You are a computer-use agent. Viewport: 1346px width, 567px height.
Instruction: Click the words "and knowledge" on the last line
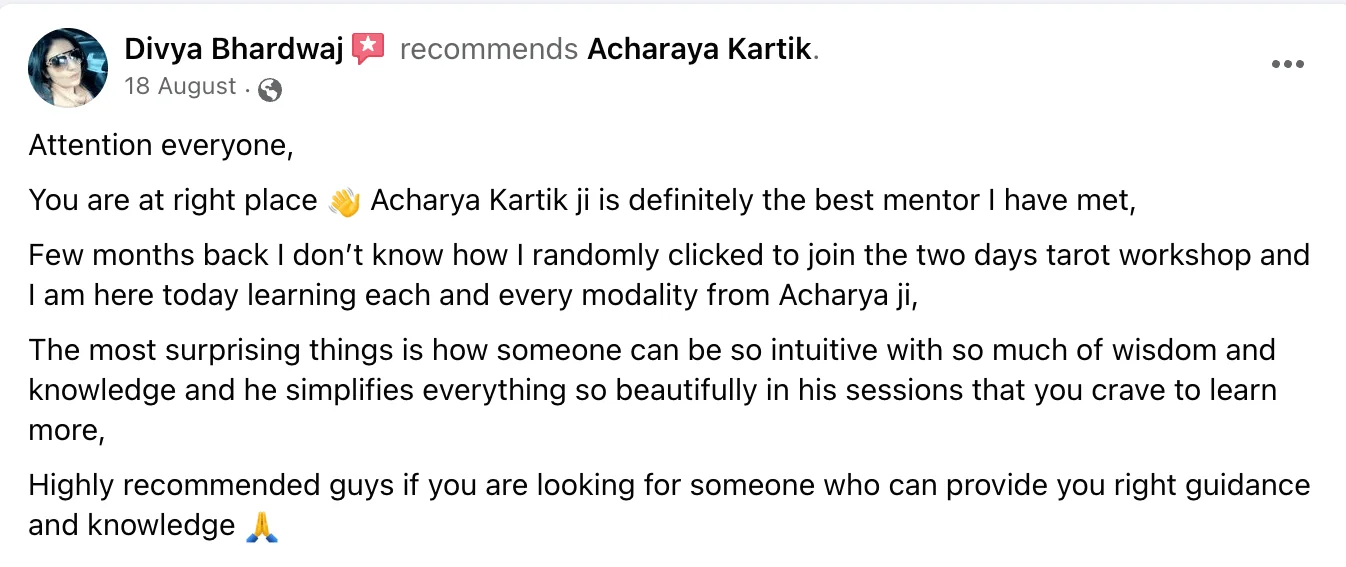tap(132, 525)
